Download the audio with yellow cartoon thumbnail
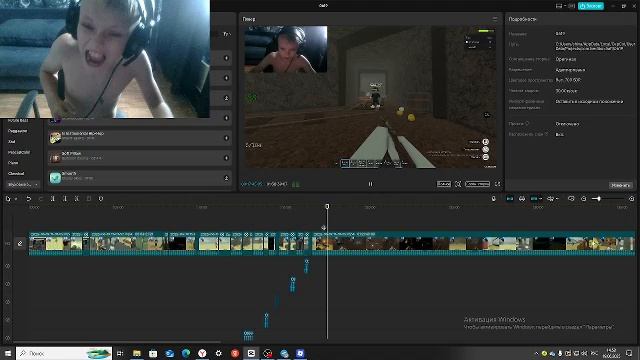 click(226, 138)
